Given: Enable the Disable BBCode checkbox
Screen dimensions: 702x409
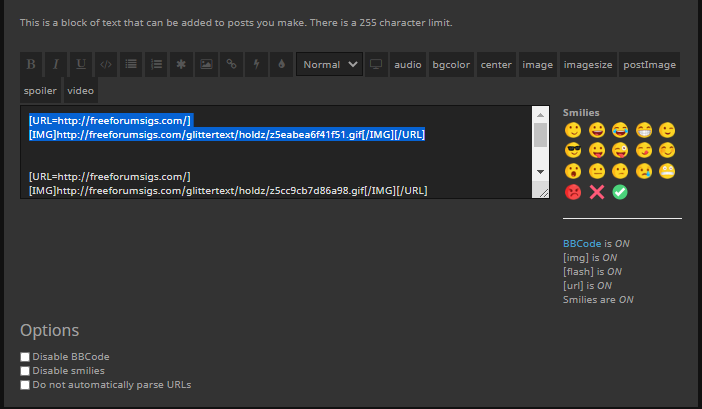Looking at the screenshot, I should (25, 357).
